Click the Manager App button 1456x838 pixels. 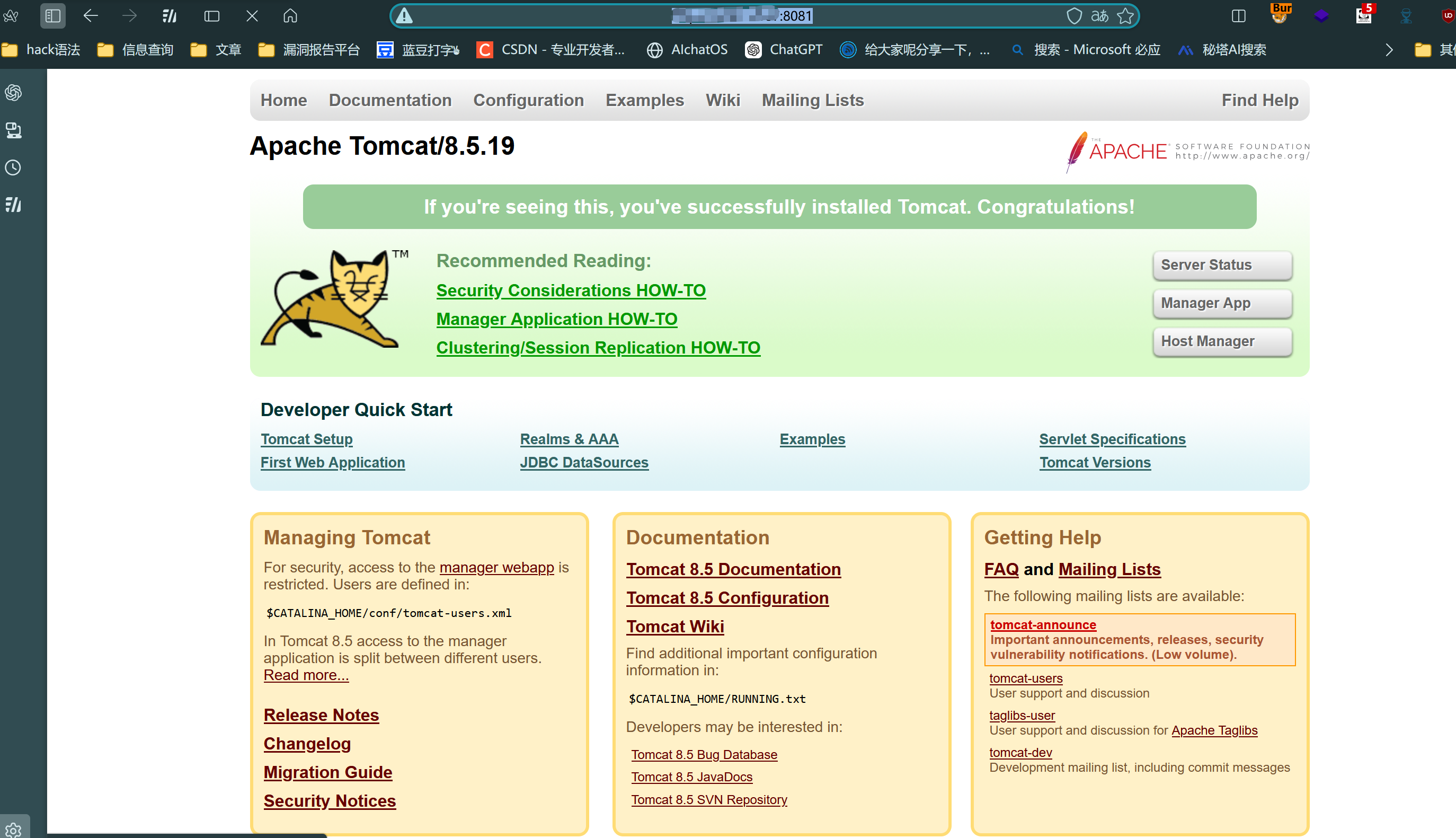1222,303
